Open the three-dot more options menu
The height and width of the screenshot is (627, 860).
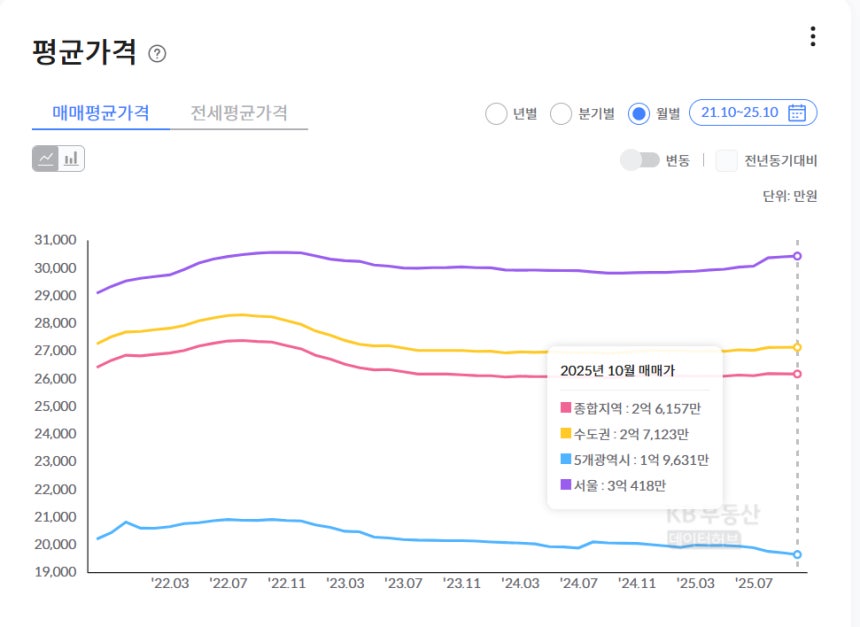click(x=812, y=37)
